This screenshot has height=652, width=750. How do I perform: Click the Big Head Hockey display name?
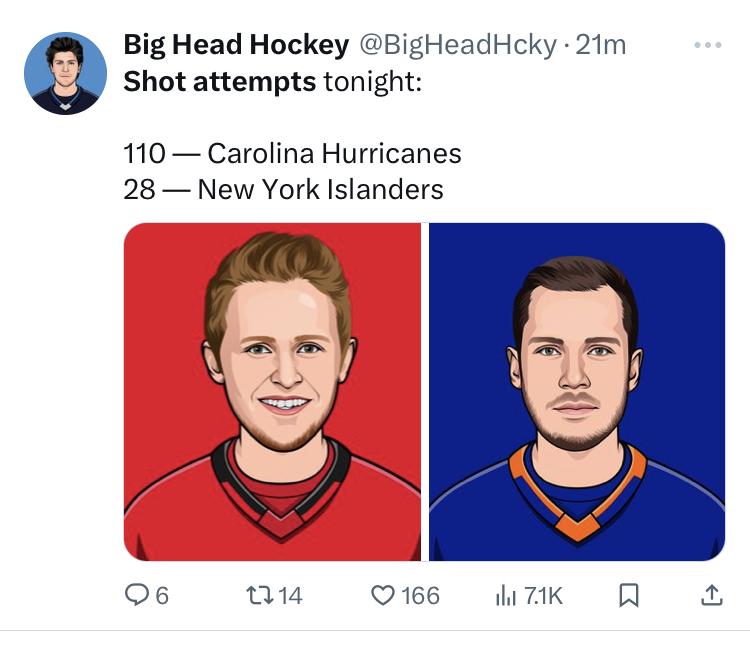(236, 45)
